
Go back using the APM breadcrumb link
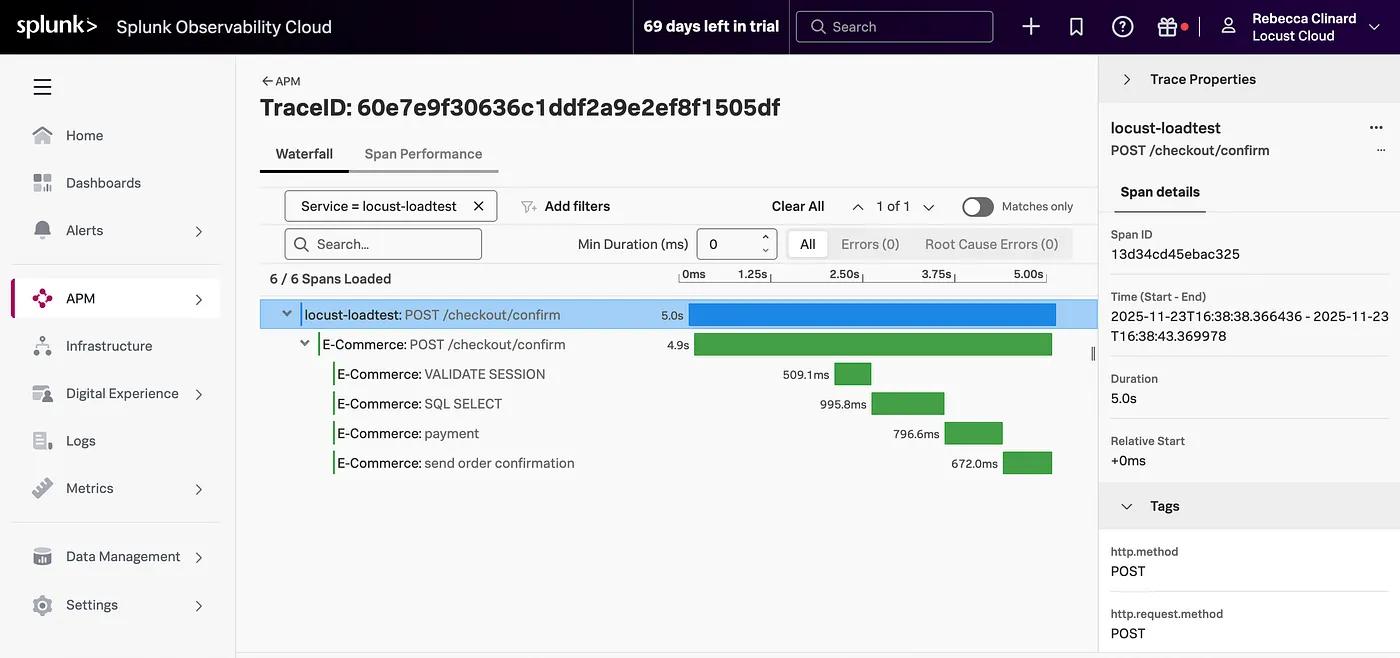tap(278, 80)
